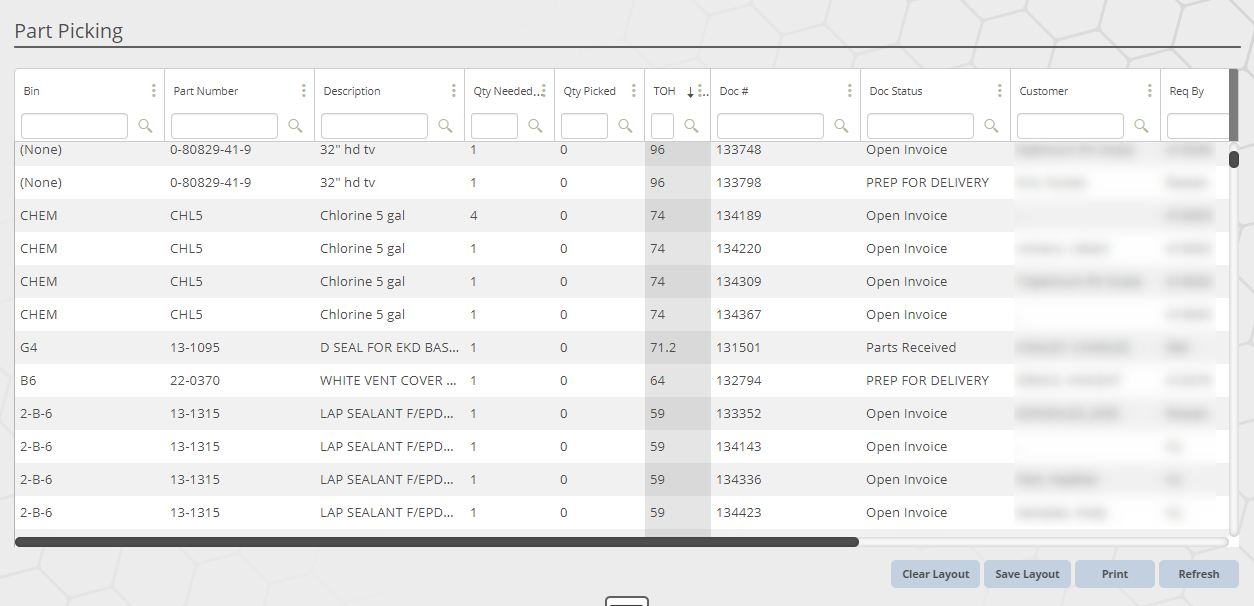Click the Qty Picked filter search icon

[x=626, y=126]
